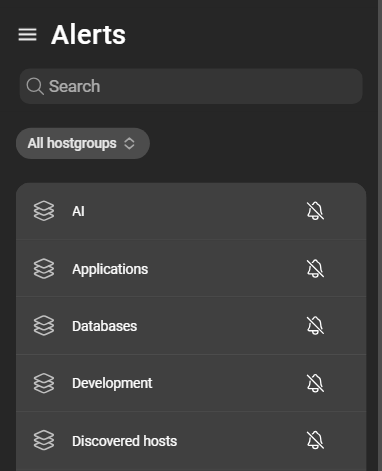Toggle notifications bell for Development
The width and height of the screenshot is (382, 471).
(315, 383)
